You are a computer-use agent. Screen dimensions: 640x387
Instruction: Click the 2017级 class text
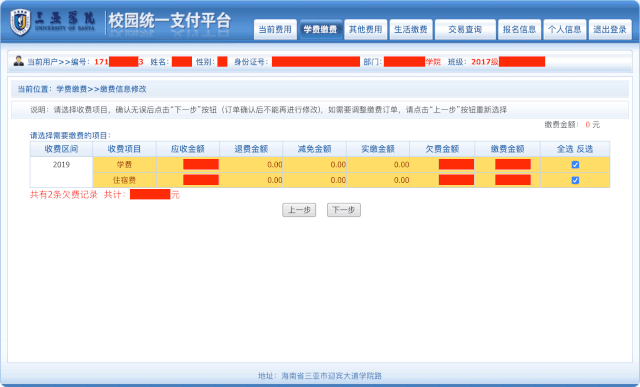pos(485,62)
